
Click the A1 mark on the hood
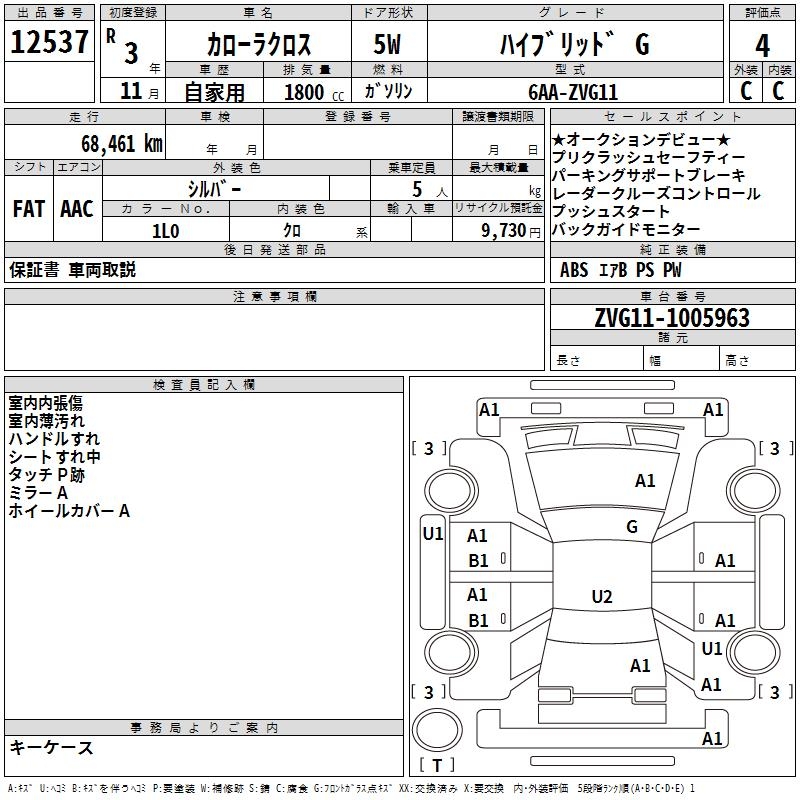(645, 481)
